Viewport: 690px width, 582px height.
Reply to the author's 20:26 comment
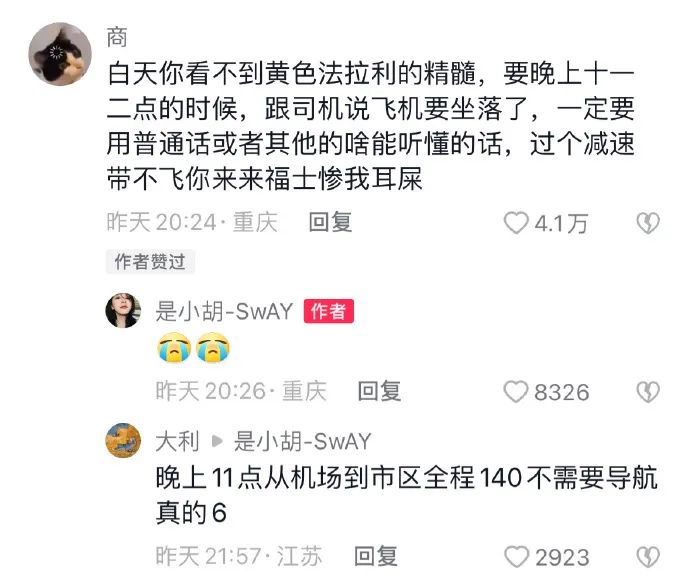379,391
